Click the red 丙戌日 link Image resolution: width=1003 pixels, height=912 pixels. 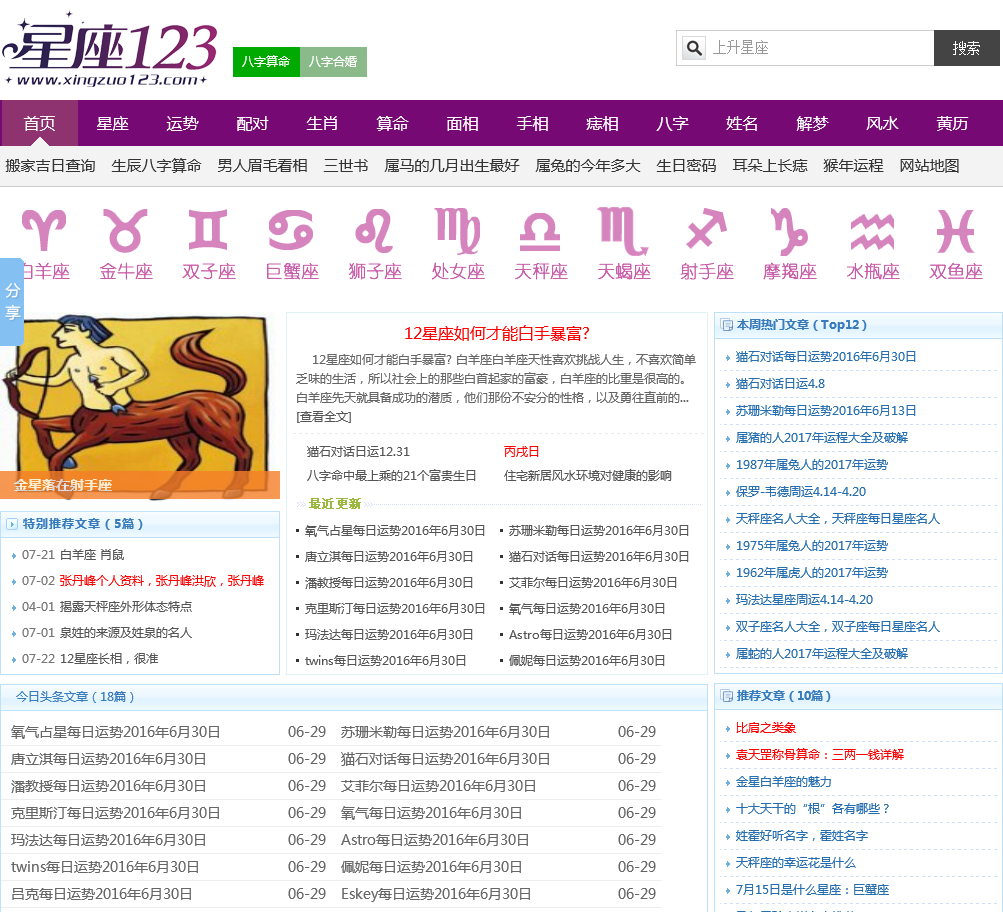point(521,452)
